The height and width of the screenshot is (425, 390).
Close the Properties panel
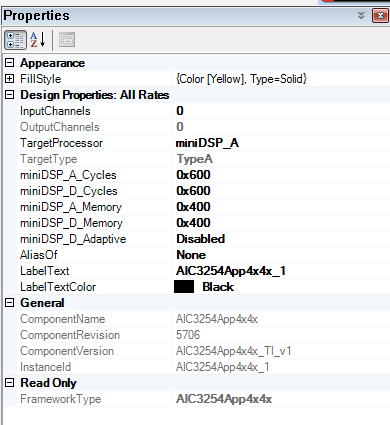(380, 16)
